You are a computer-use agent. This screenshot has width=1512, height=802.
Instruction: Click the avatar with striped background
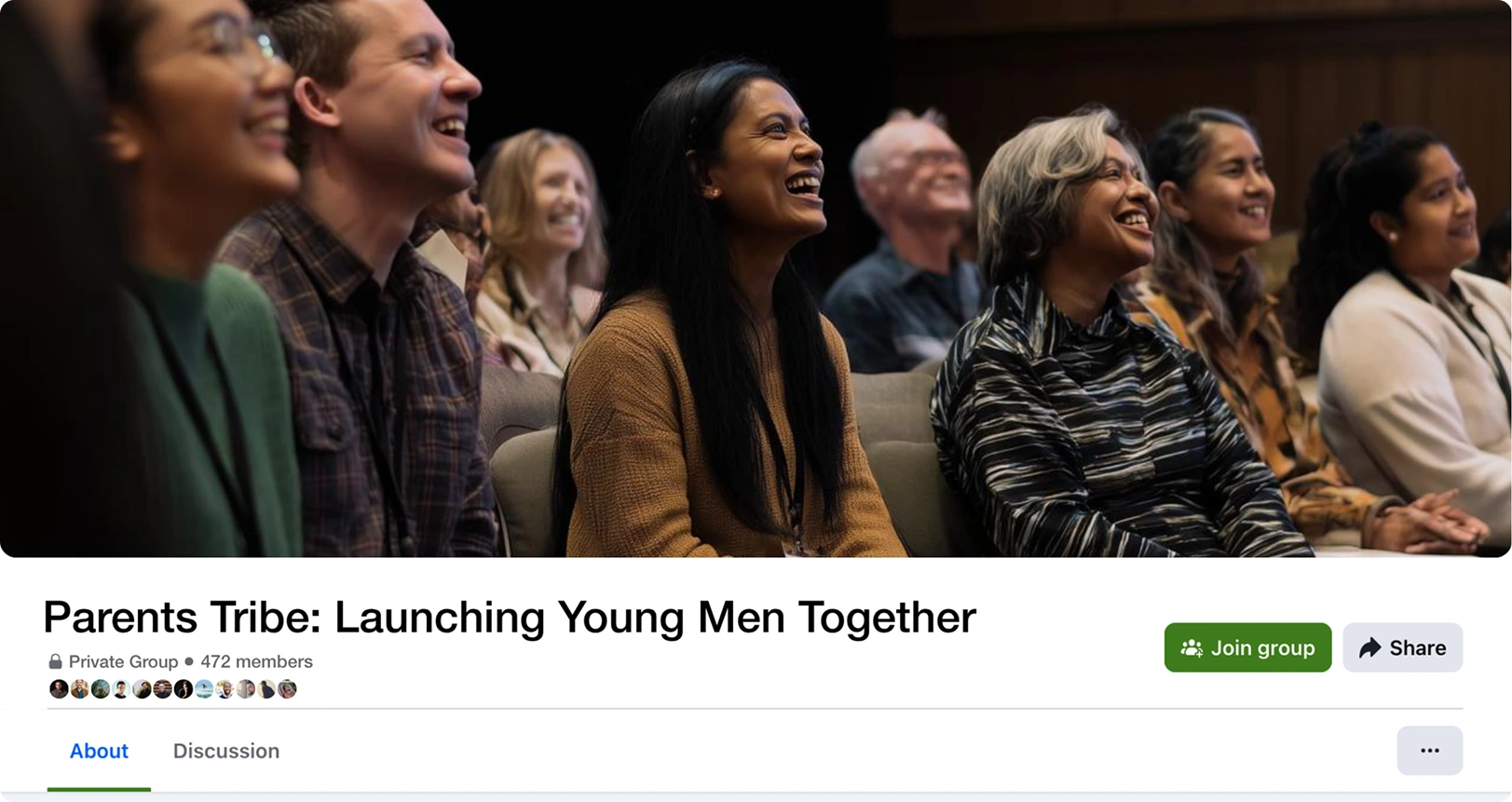pyautogui.click(x=163, y=689)
